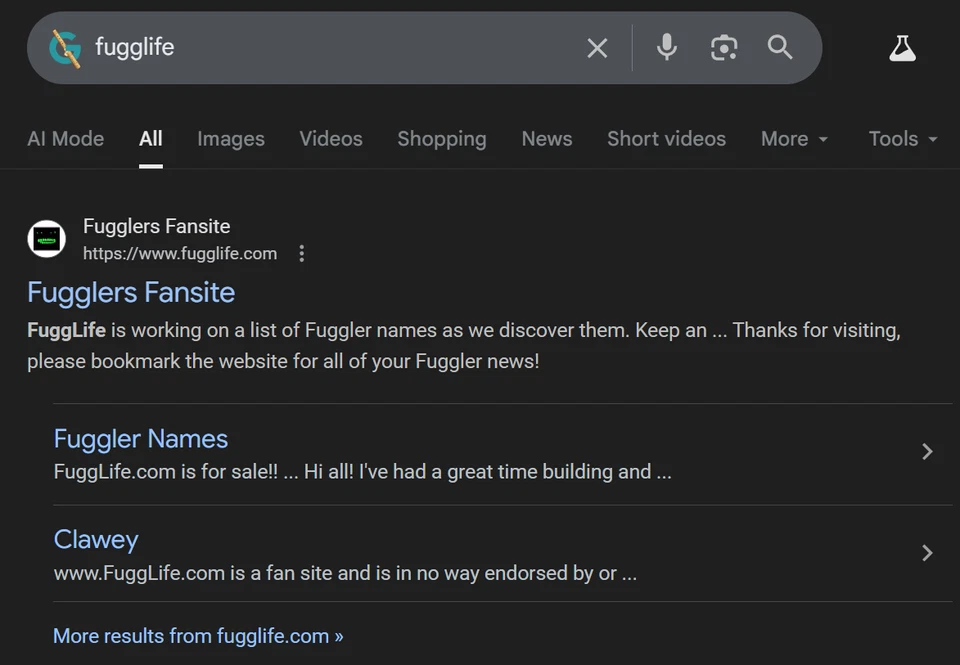Open the Fuggler Names sitelink
This screenshot has width=960, height=665.
coord(141,439)
